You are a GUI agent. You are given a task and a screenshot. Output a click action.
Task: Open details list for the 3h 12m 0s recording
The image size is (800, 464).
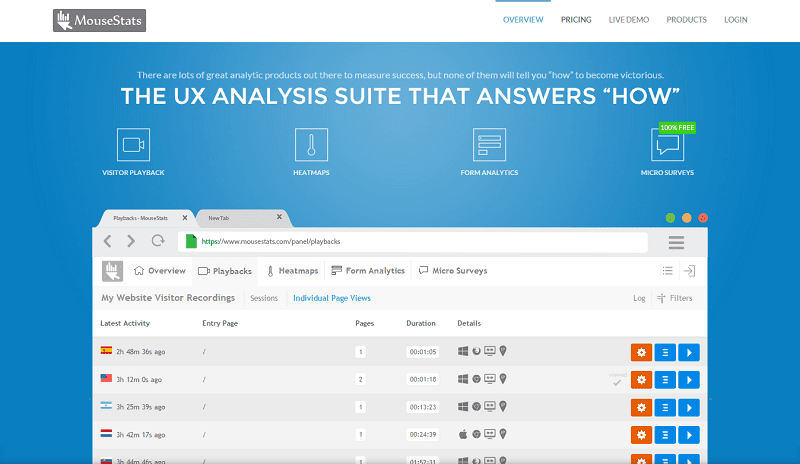pos(665,380)
